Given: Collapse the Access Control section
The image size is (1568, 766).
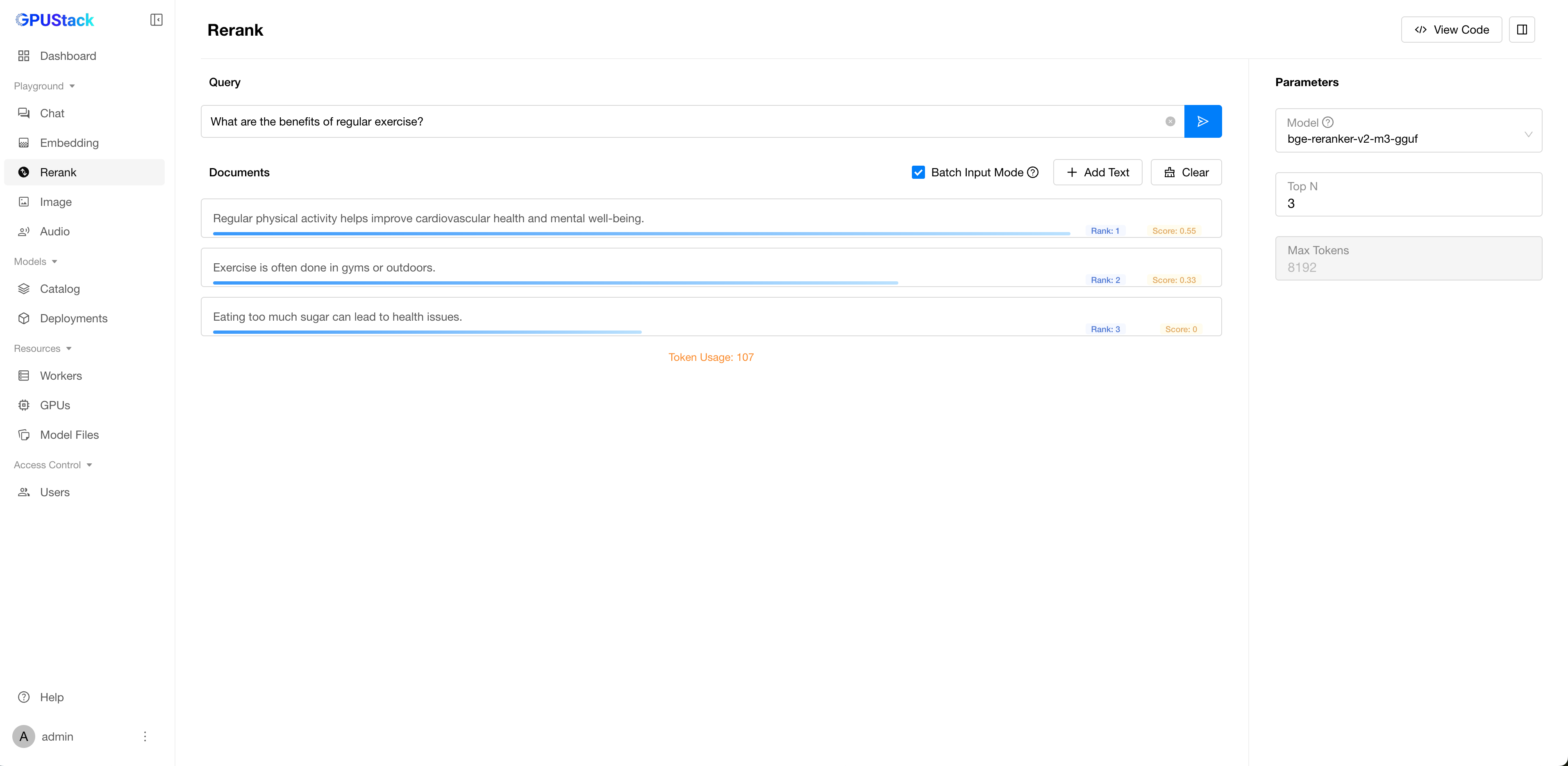Looking at the screenshot, I should 52,465.
